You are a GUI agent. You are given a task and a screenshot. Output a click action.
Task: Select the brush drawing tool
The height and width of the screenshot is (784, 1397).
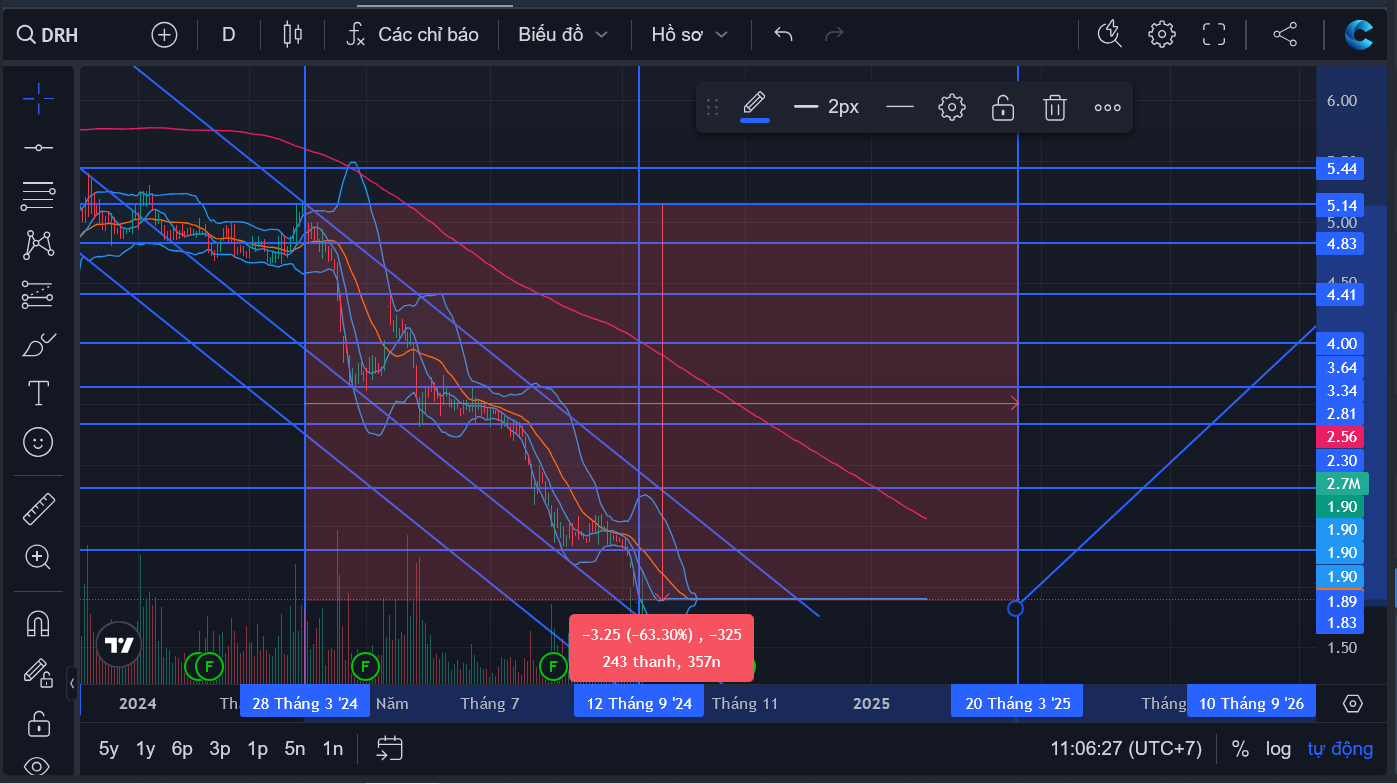click(x=38, y=344)
